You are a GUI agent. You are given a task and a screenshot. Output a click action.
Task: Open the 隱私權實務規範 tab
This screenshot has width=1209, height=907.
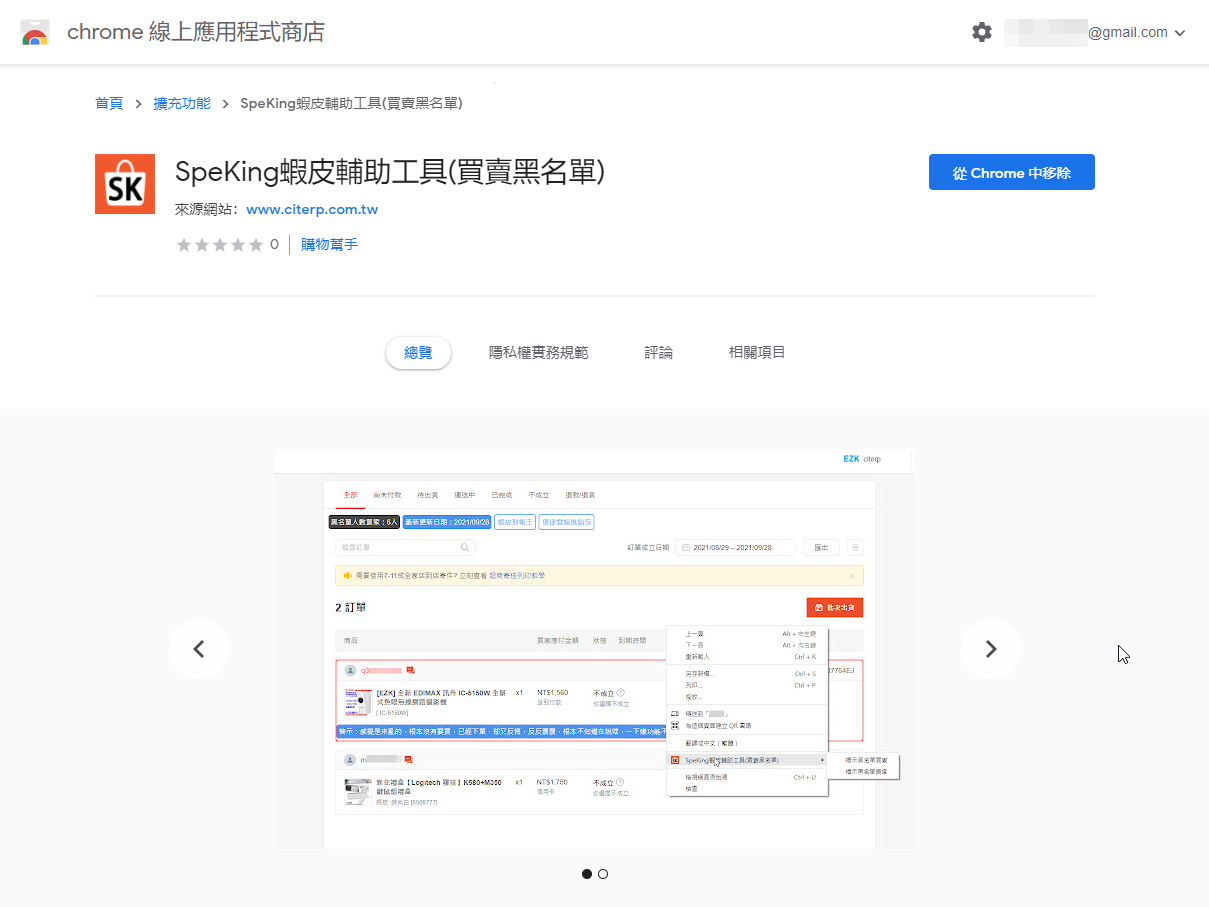(538, 353)
